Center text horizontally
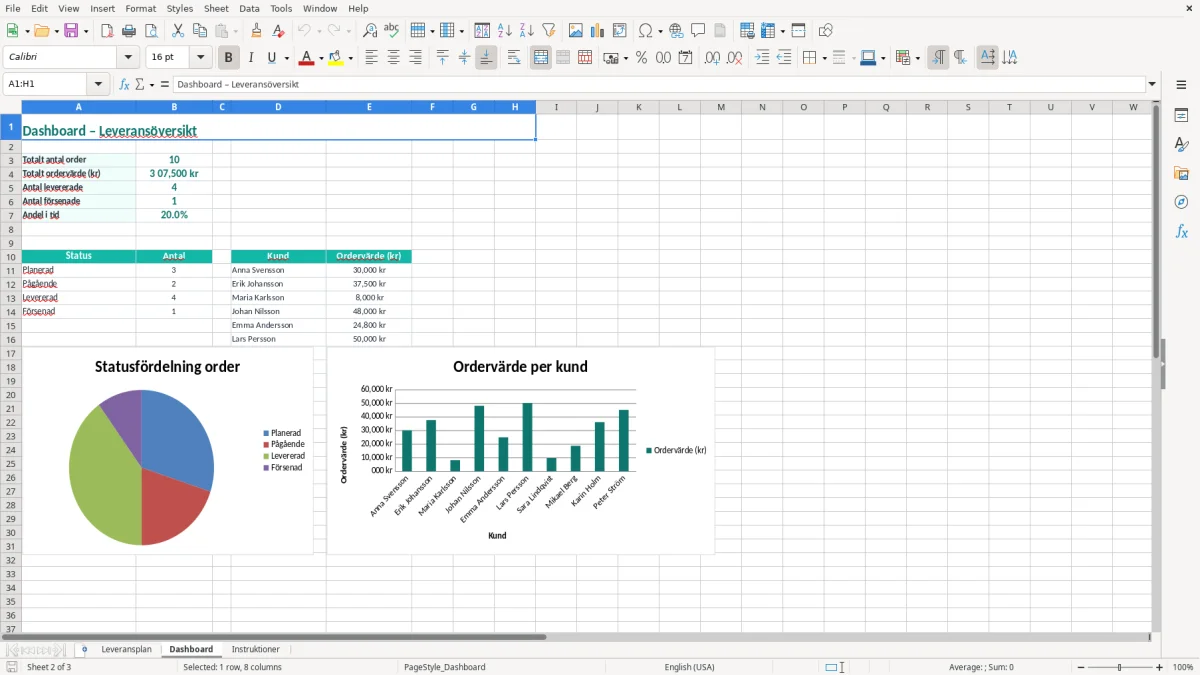1200x675 pixels. point(394,58)
